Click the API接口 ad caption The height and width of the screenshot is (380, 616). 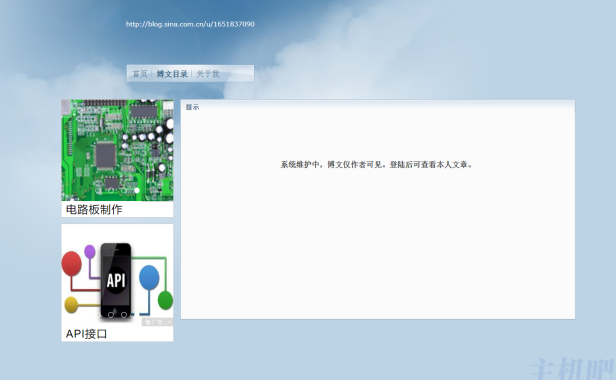point(86,334)
